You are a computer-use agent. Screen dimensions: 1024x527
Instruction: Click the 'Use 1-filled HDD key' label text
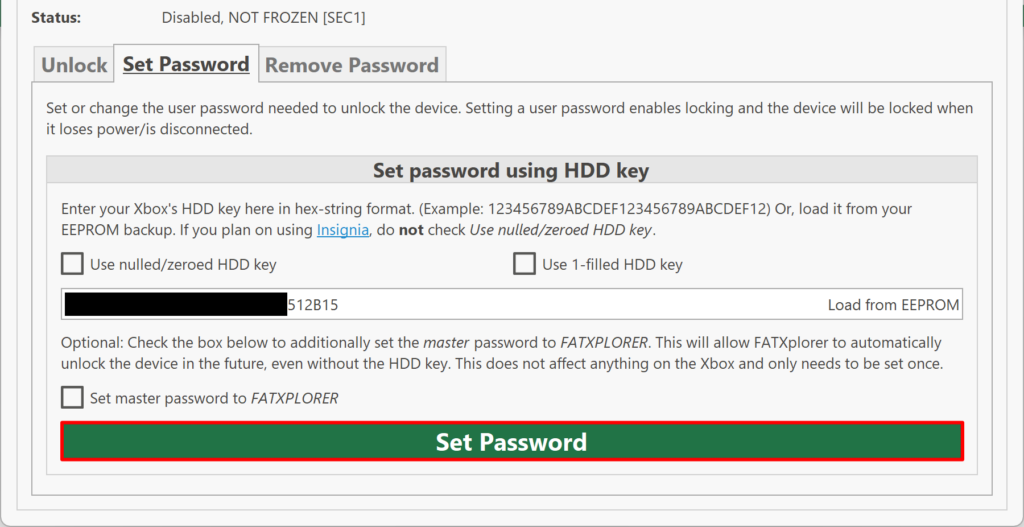point(613,265)
